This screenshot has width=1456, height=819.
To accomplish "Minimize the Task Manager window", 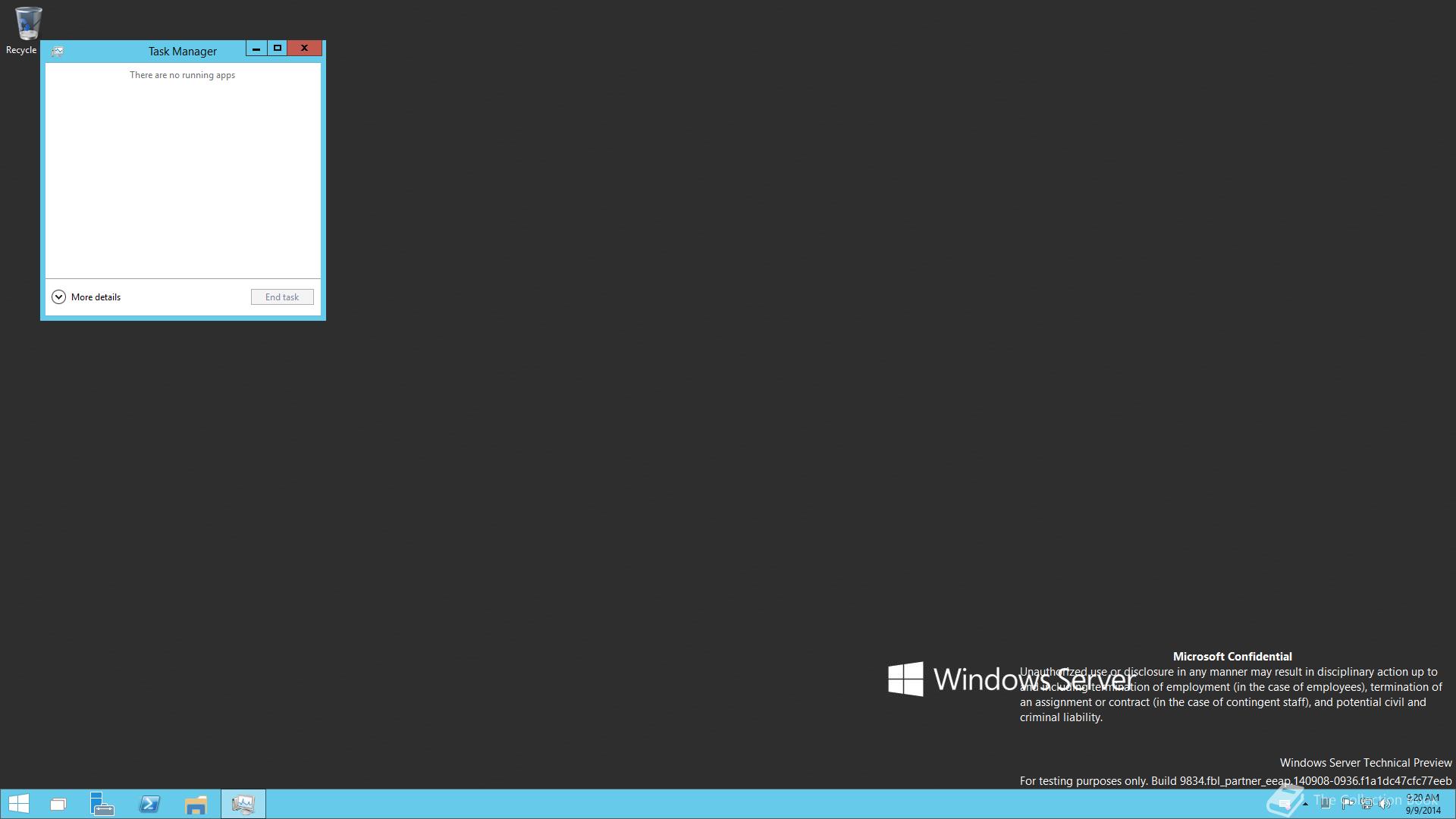I will point(256,49).
